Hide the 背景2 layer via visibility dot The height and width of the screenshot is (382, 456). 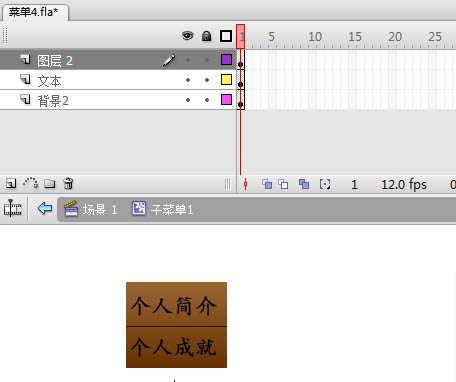click(x=188, y=100)
